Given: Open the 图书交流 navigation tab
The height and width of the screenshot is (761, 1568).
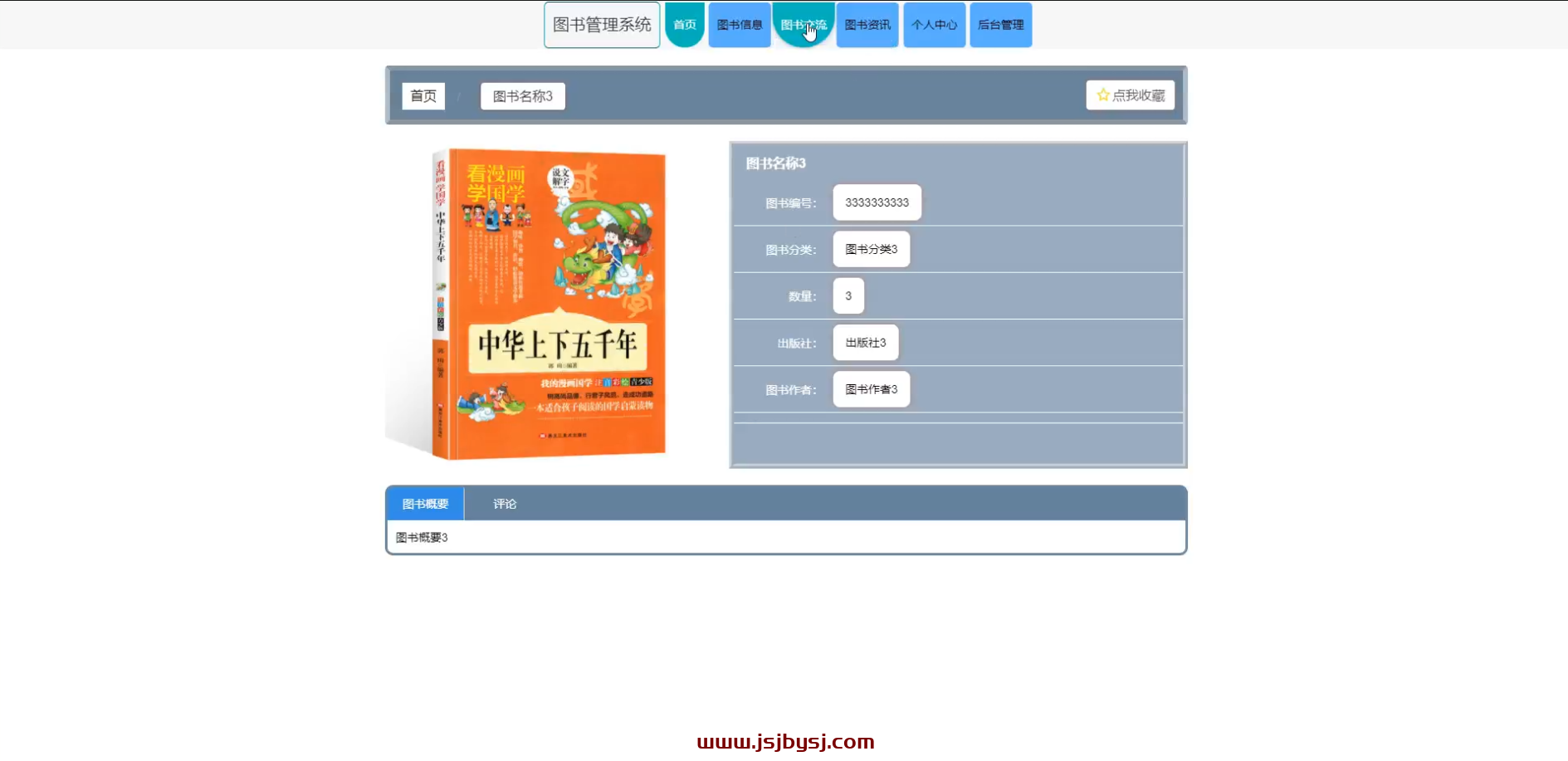Looking at the screenshot, I should (x=804, y=25).
